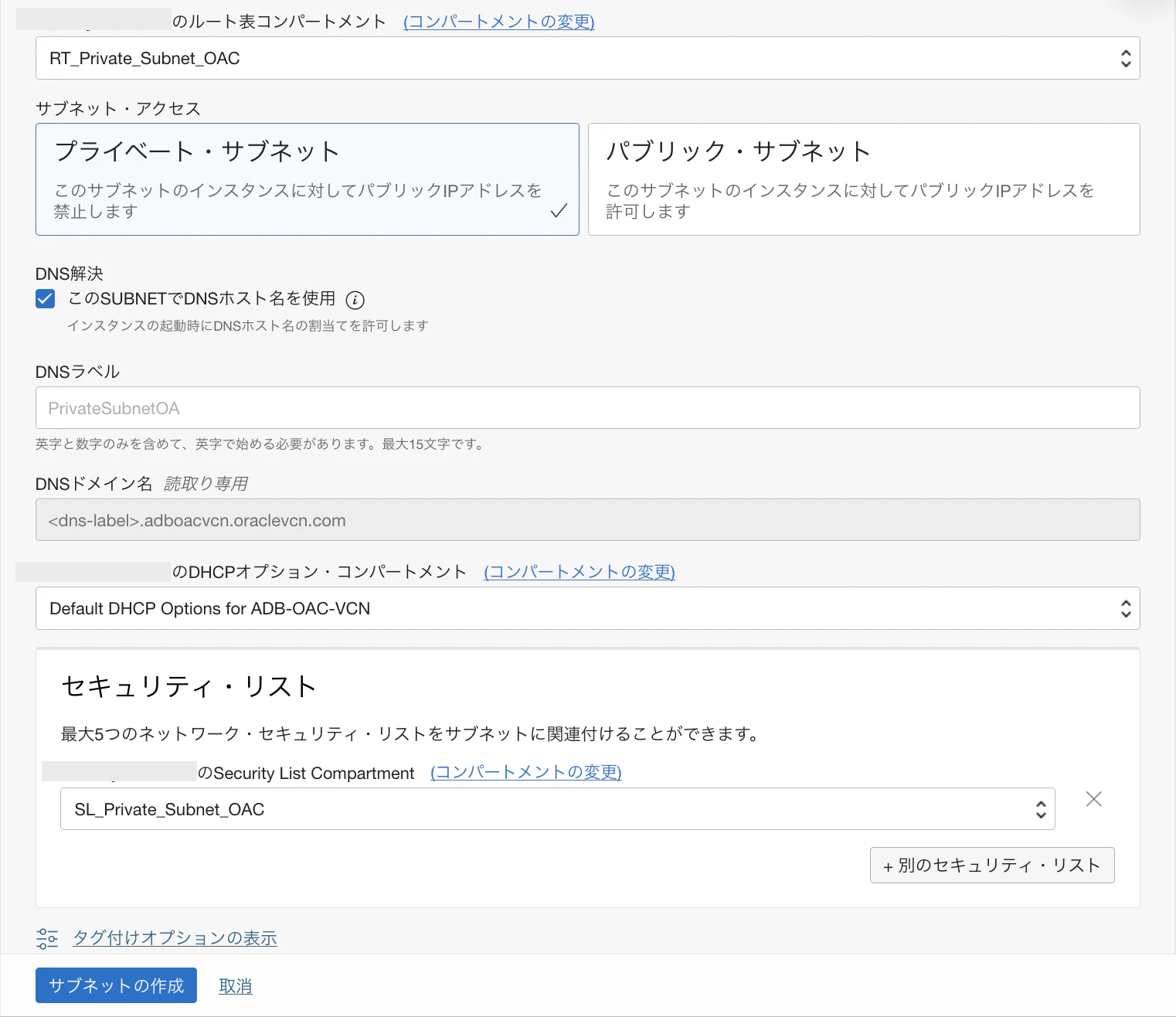Remove the SL_Private_Subnet_OAC security list
Viewport: 1176px width, 1017px height.
(1093, 799)
